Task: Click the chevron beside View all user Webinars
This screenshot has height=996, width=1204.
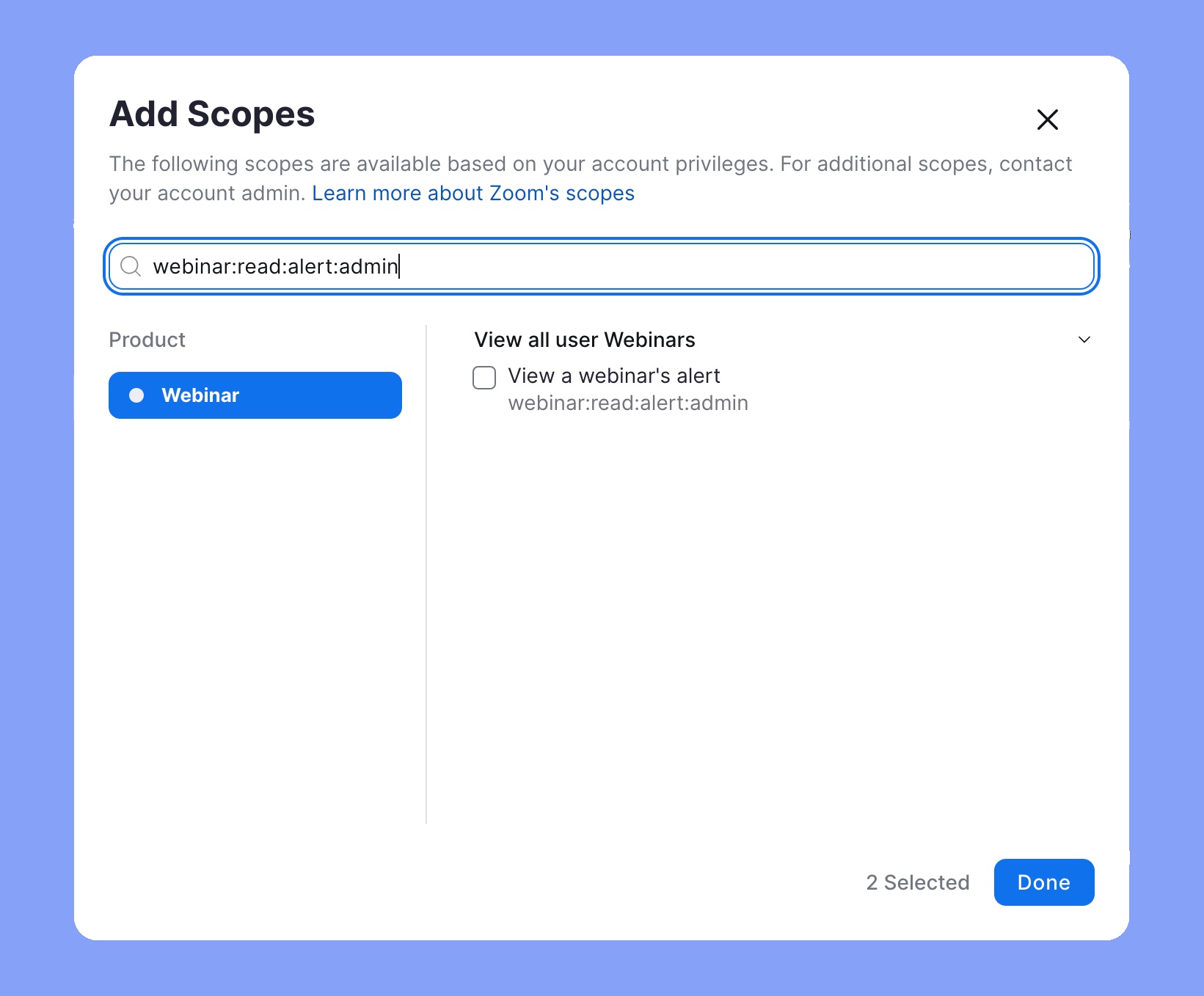Action: 1085,340
